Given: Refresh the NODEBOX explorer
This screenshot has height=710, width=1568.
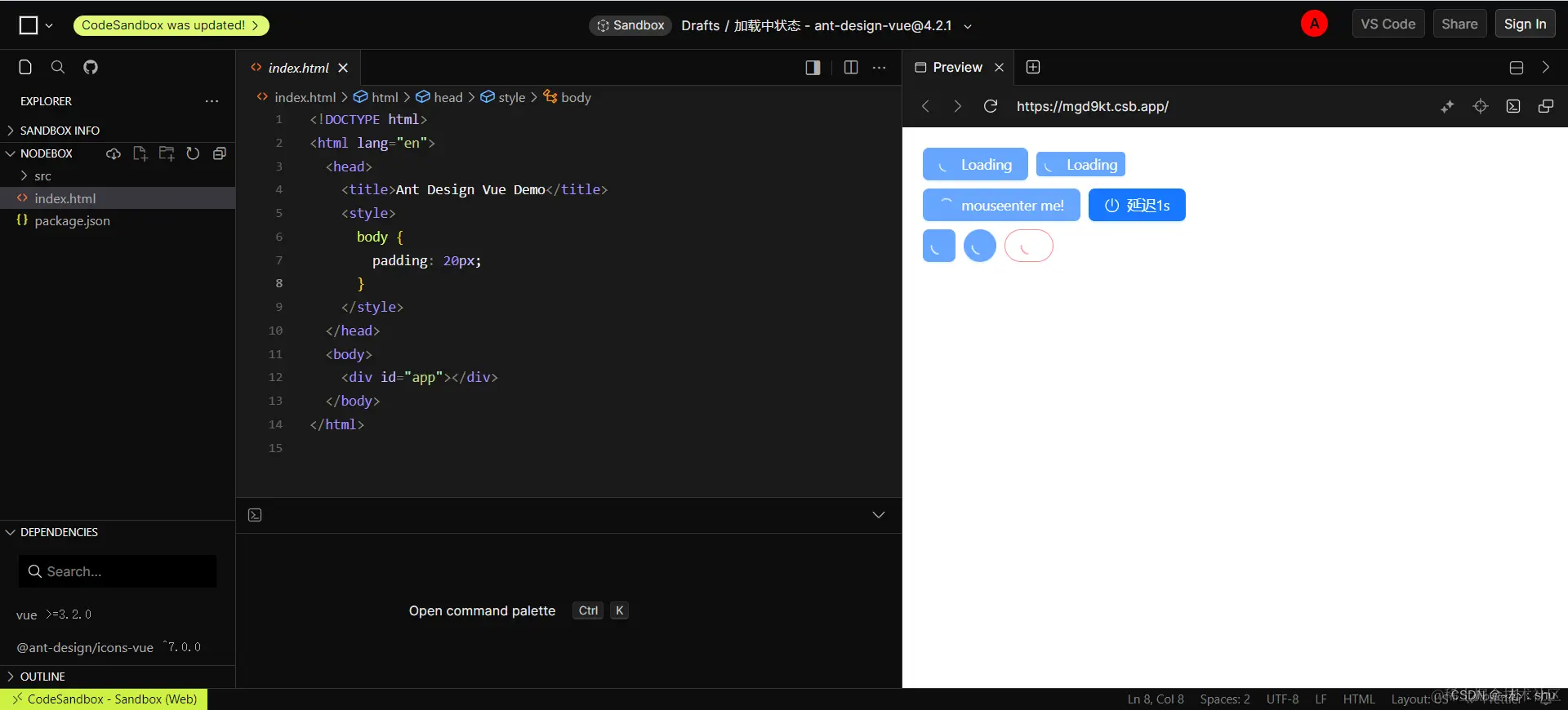Looking at the screenshot, I should click(x=193, y=153).
